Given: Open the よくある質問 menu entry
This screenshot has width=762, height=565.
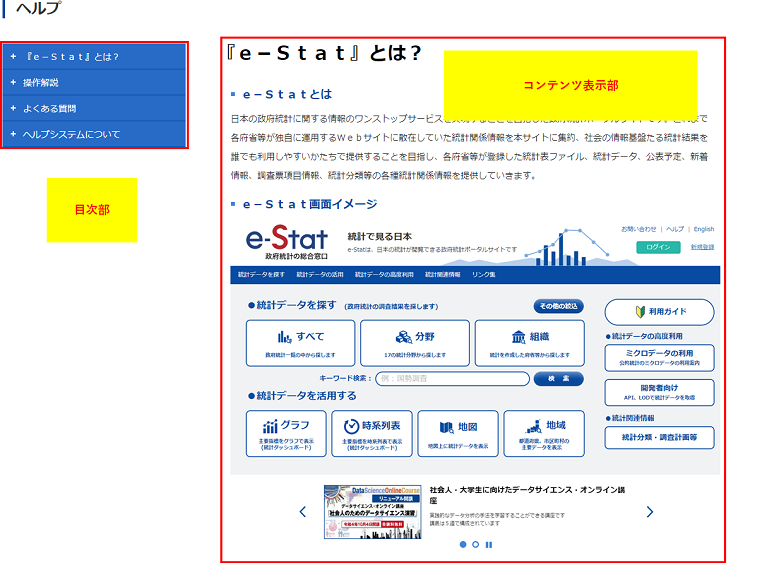Looking at the screenshot, I should (94, 108).
